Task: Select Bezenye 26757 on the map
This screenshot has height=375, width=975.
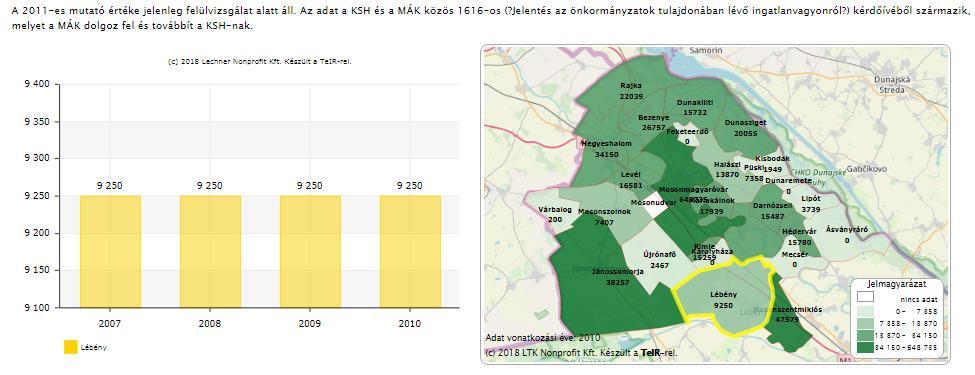Action: click(x=653, y=122)
